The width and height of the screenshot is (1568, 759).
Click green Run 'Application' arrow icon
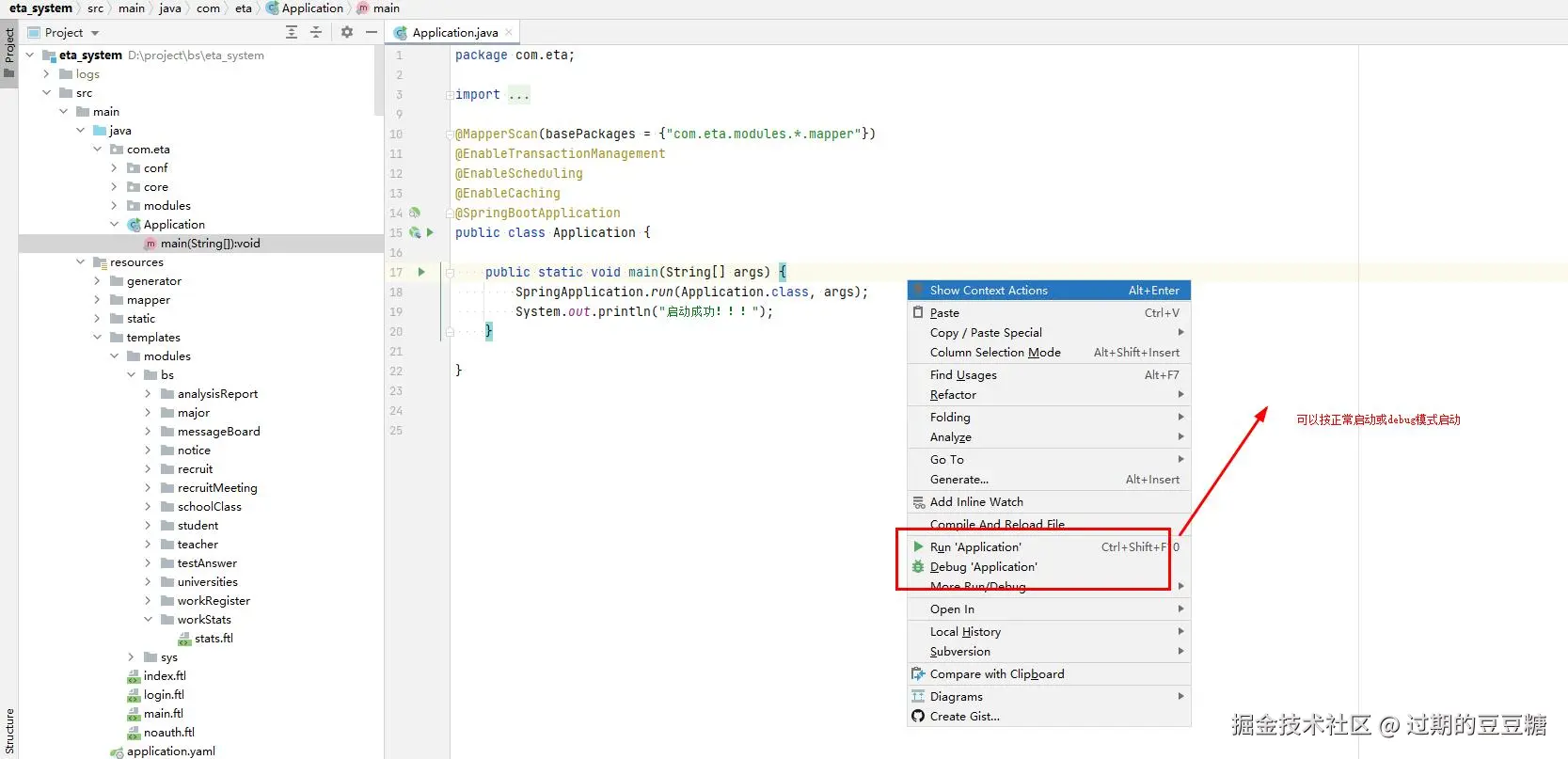(x=918, y=546)
